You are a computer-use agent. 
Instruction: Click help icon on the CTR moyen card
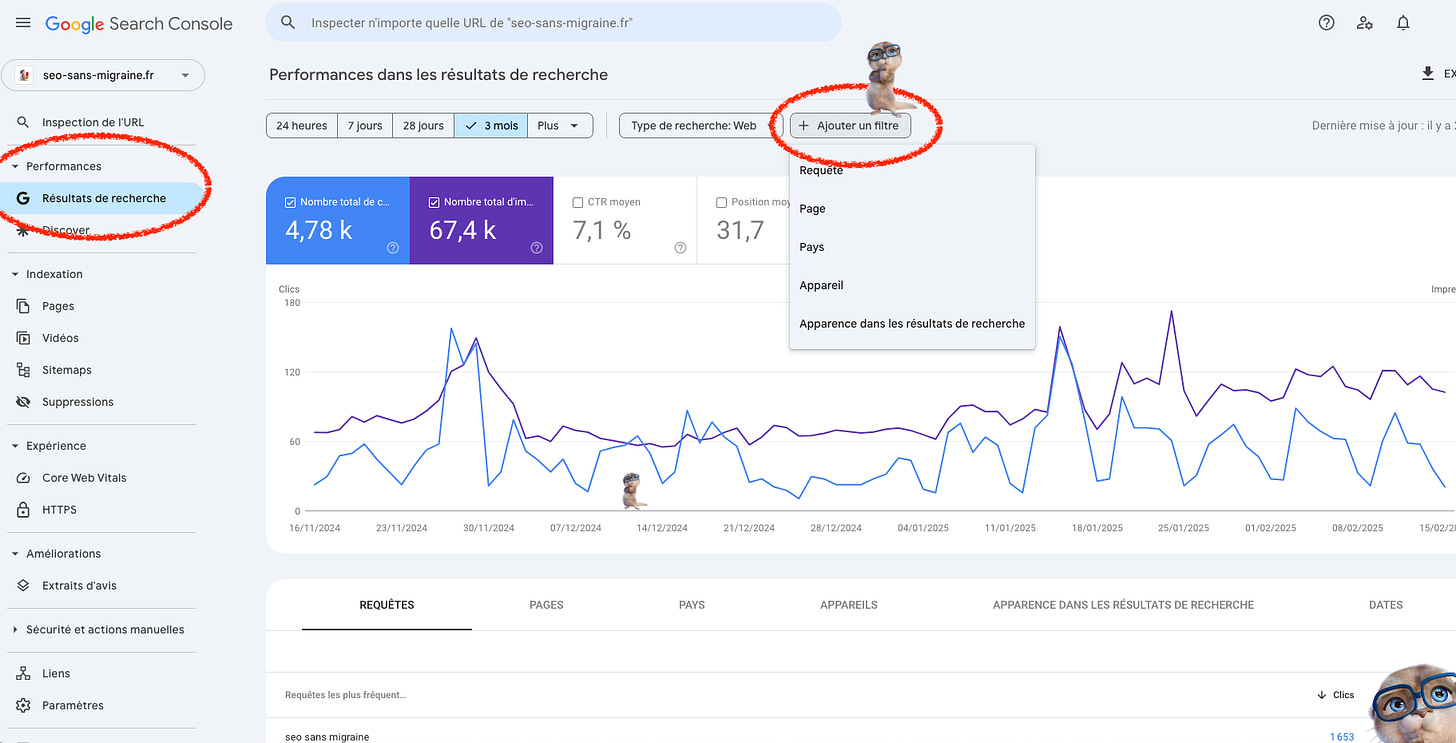pos(681,248)
